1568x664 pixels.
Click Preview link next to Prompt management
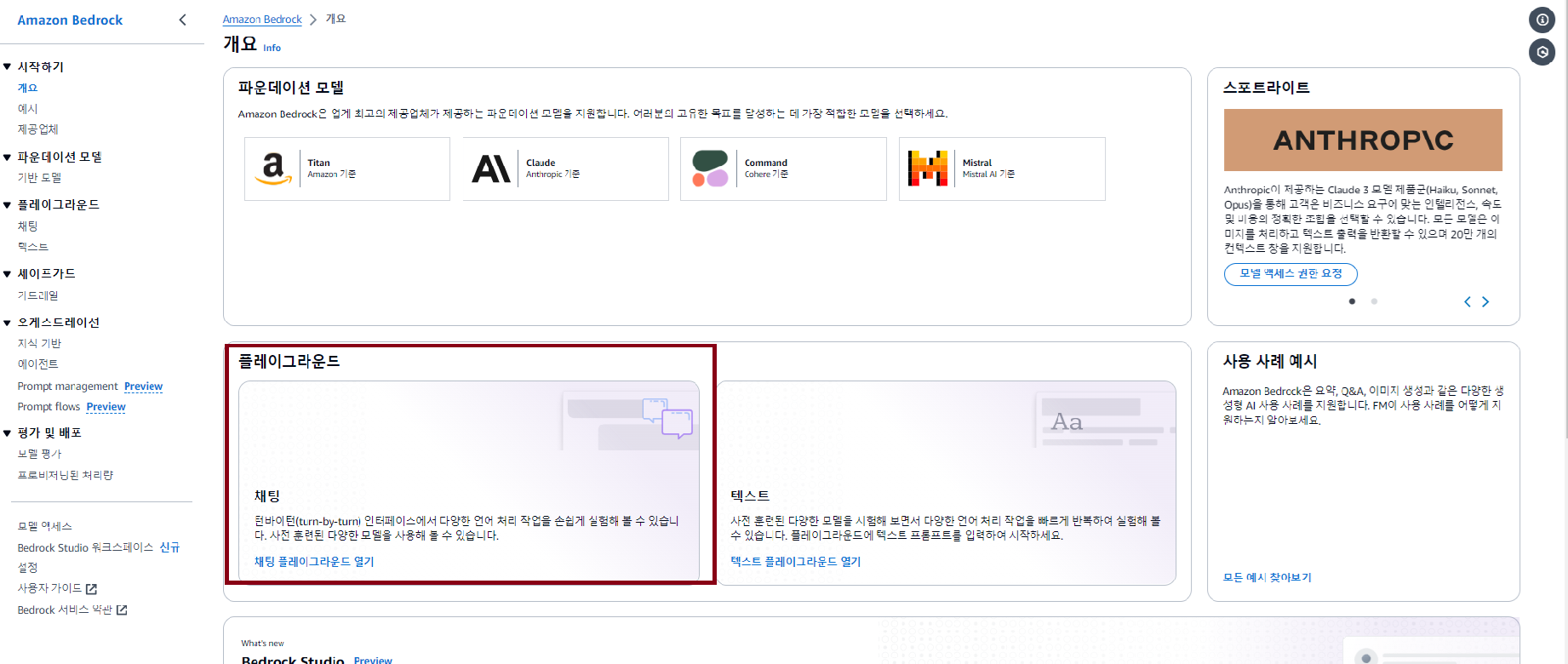click(143, 386)
